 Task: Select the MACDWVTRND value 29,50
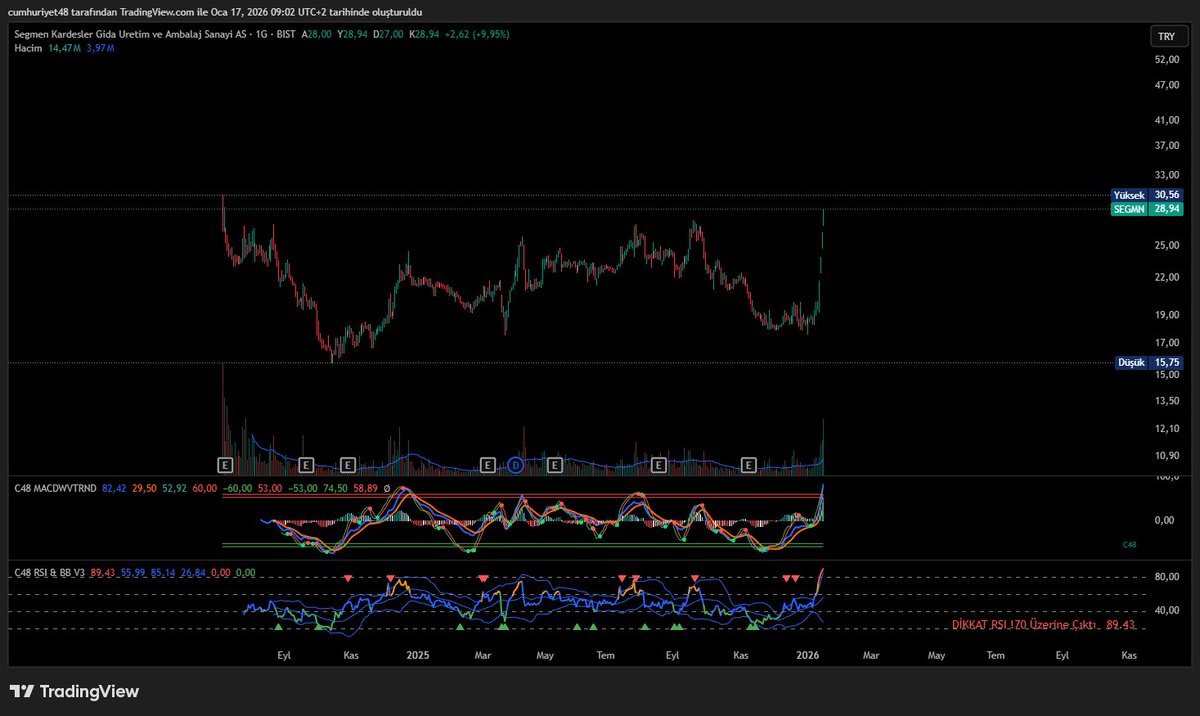(146, 488)
